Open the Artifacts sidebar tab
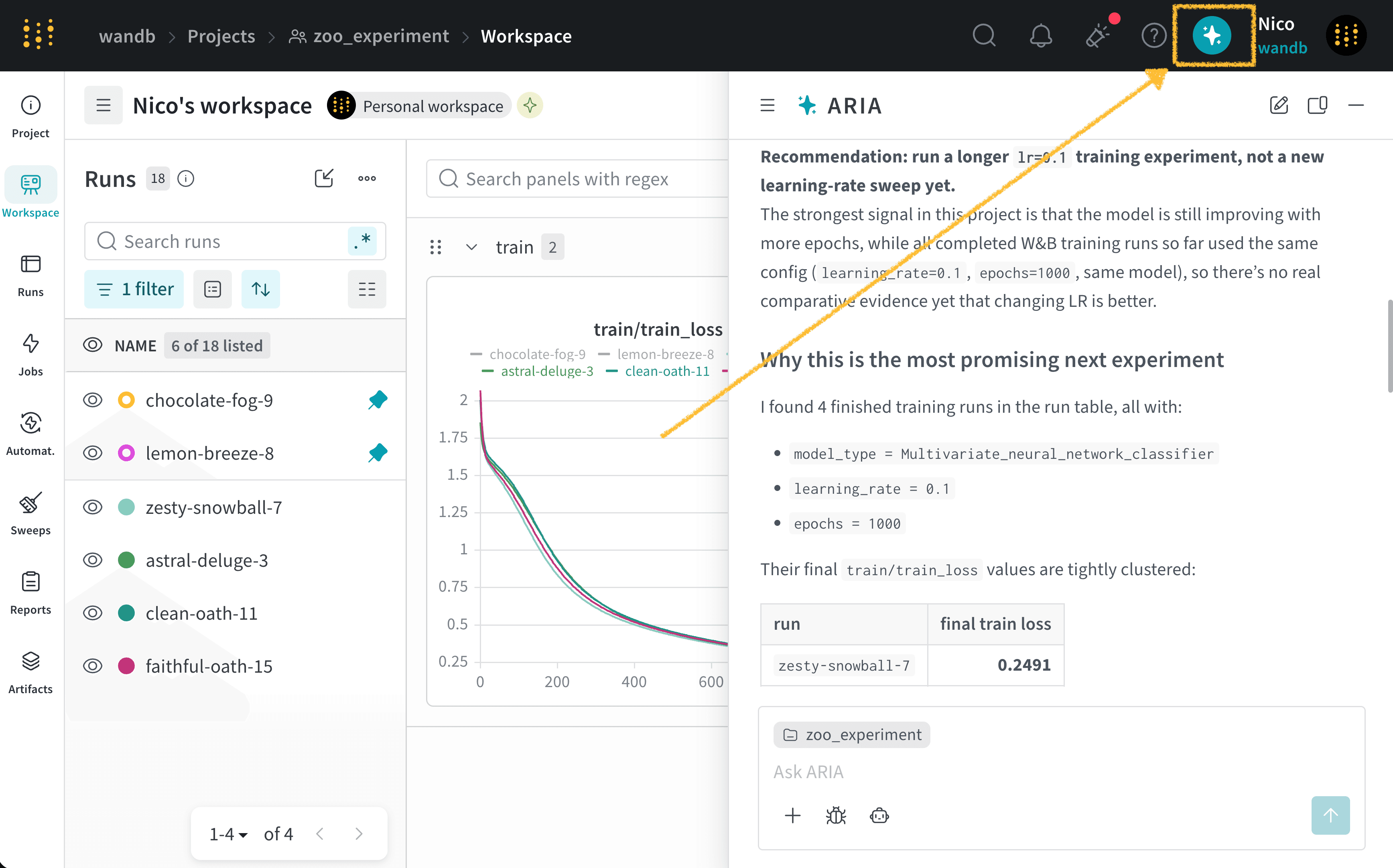 click(30, 673)
